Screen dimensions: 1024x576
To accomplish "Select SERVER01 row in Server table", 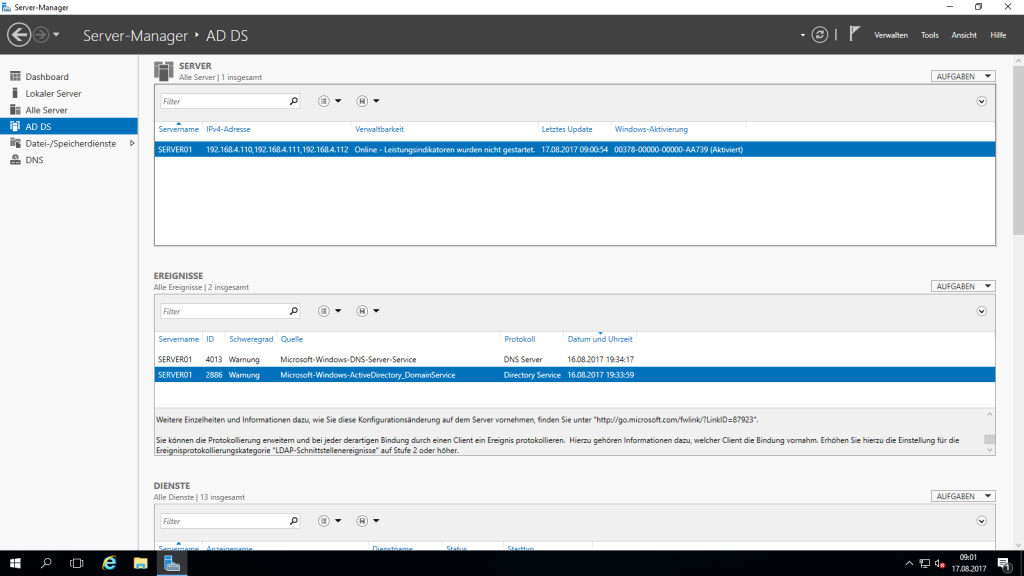I will click(x=575, y=150).
